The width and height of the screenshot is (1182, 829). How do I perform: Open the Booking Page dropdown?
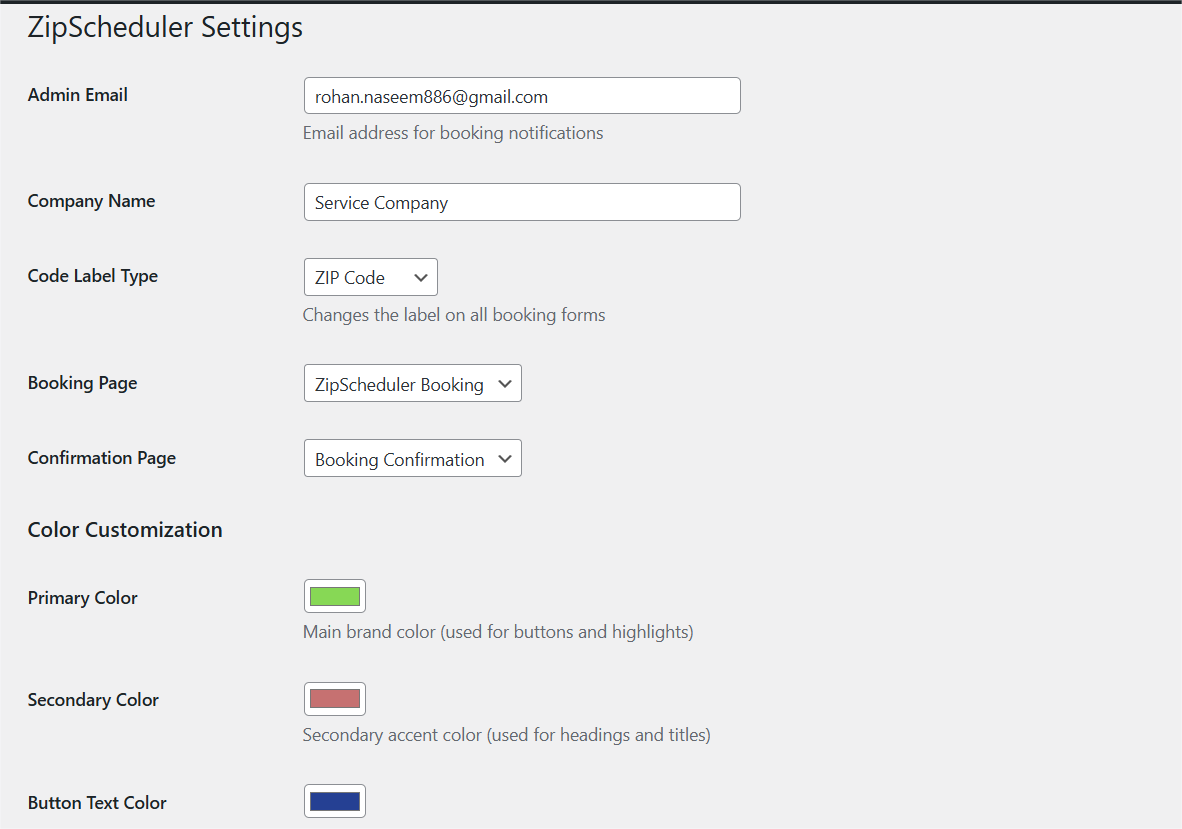(x=412, y=383)
